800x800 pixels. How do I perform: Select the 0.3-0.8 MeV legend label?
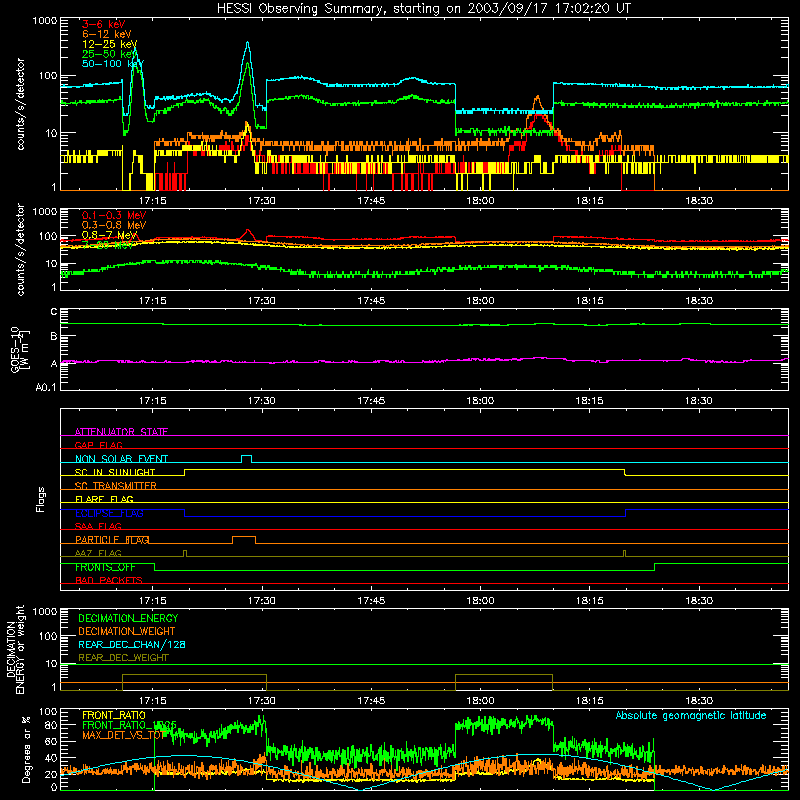click(x=114, y=225)
